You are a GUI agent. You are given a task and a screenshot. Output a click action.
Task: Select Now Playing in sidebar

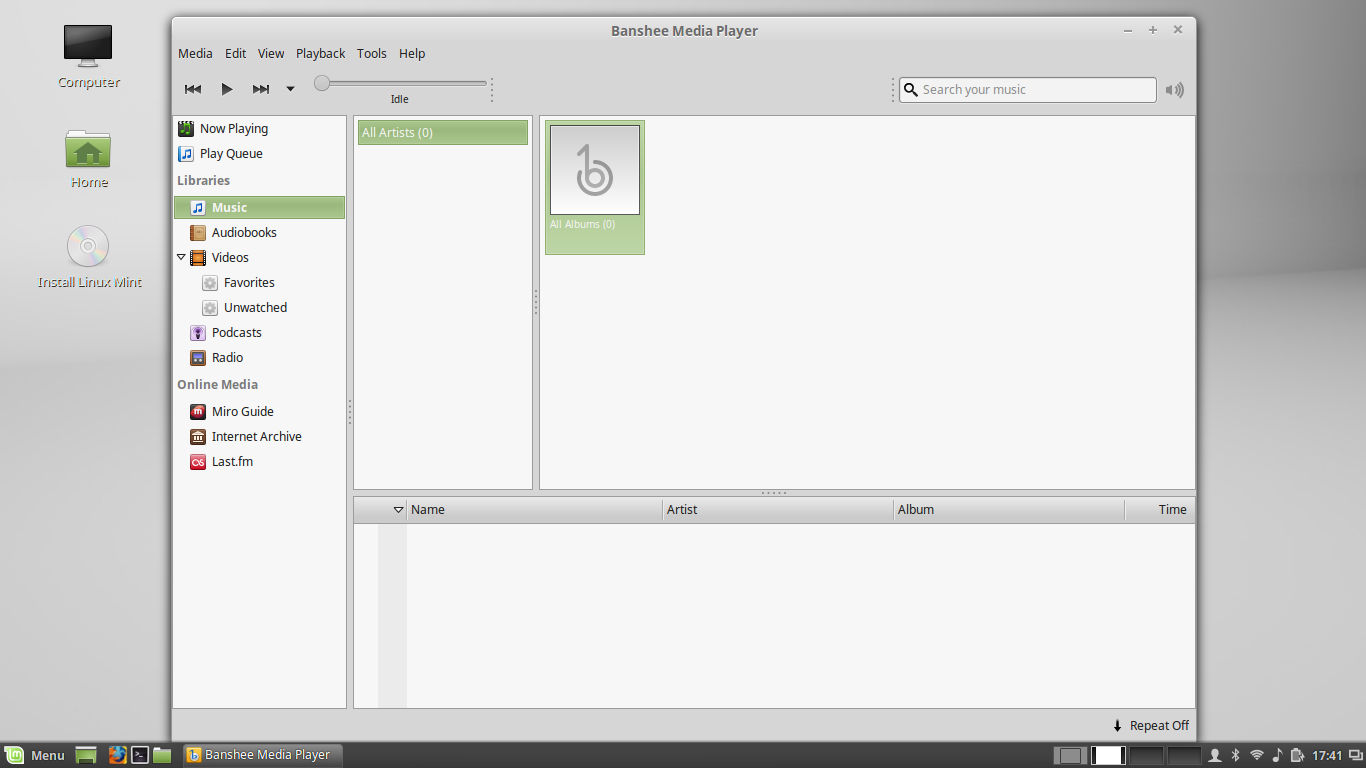click(x=259, y=129)
